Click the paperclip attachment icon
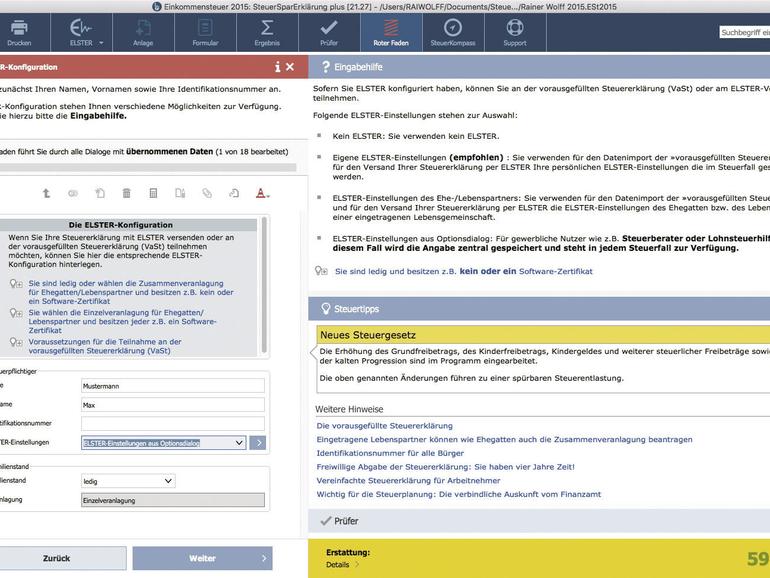770x578 pixels. [x=207, y=193]
